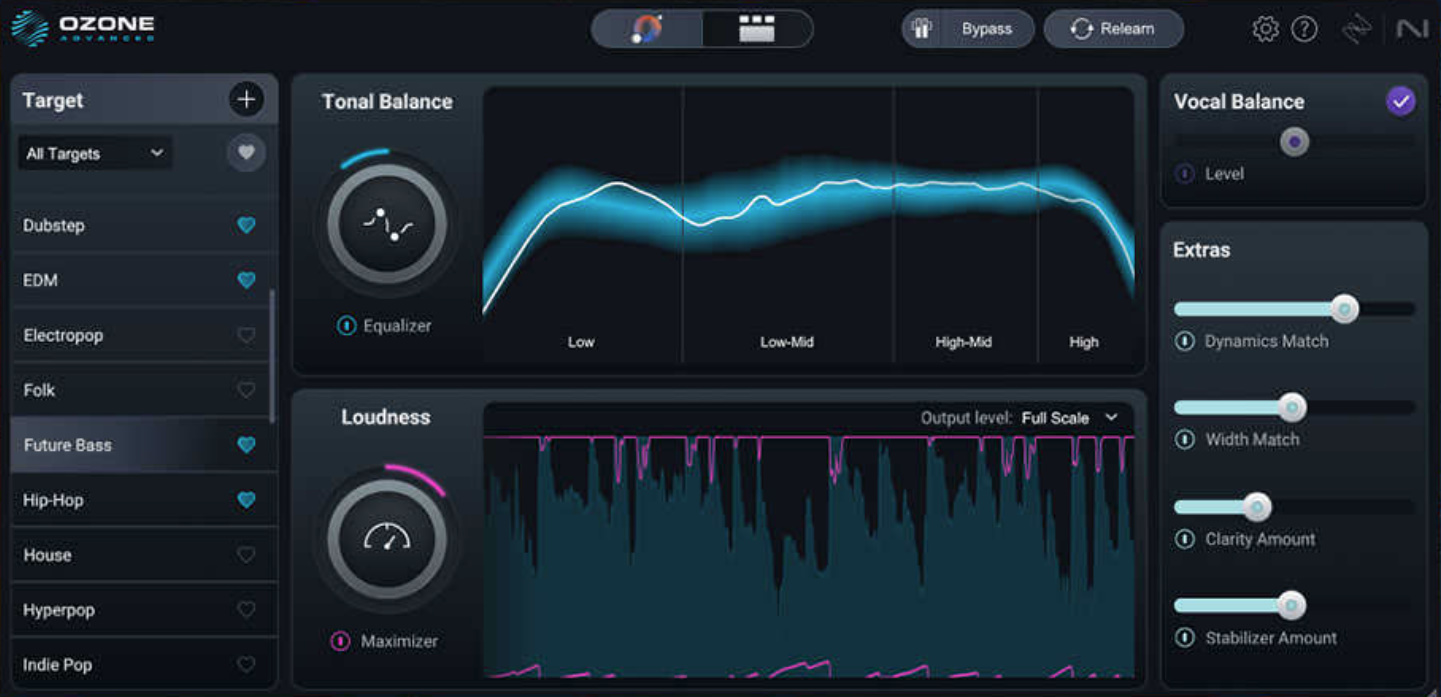The image size is (1441, 697).
Task: Add a new target with plus button
Action: coord(246,99)
